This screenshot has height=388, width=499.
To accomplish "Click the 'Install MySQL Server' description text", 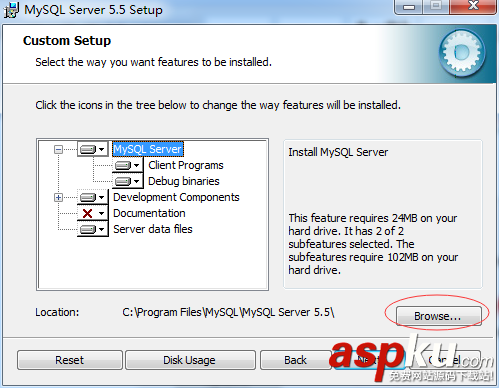I will (x=338, y=152).
